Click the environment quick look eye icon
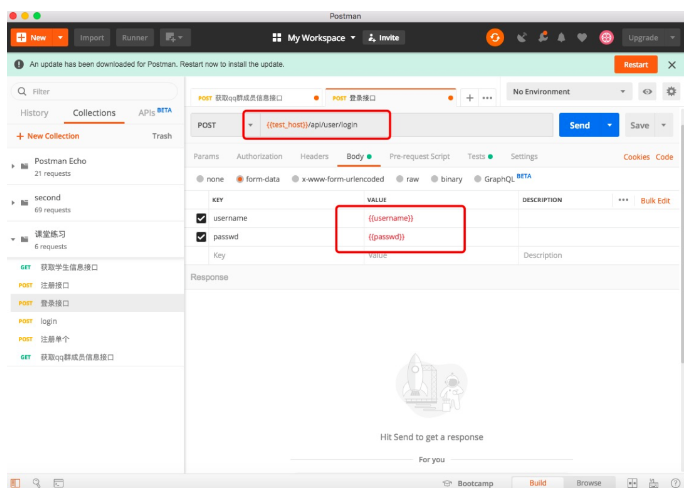The width and height of the screenshot is (691, 494). tap(647, 92)
